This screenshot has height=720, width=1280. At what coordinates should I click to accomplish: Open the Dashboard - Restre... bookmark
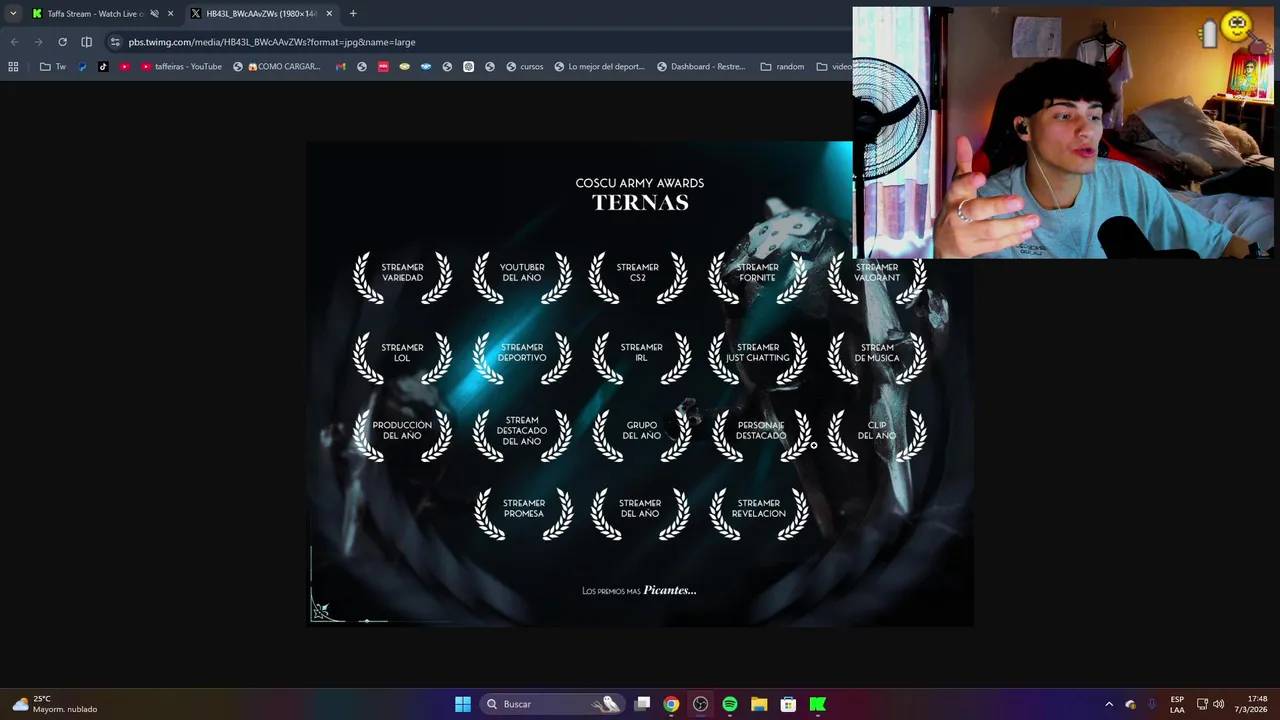tap(701, 67)
